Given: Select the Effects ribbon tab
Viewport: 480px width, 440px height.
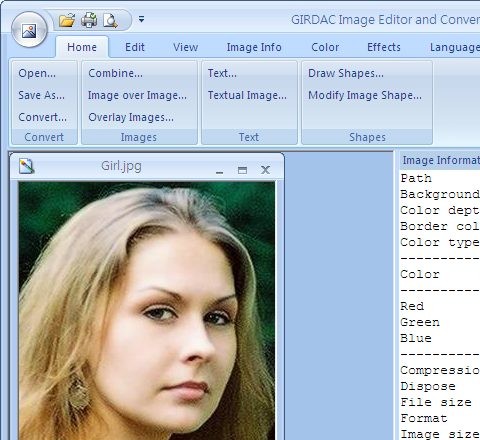Looking at the screenshot, I should pyautogui.click(x=384, y=47).
